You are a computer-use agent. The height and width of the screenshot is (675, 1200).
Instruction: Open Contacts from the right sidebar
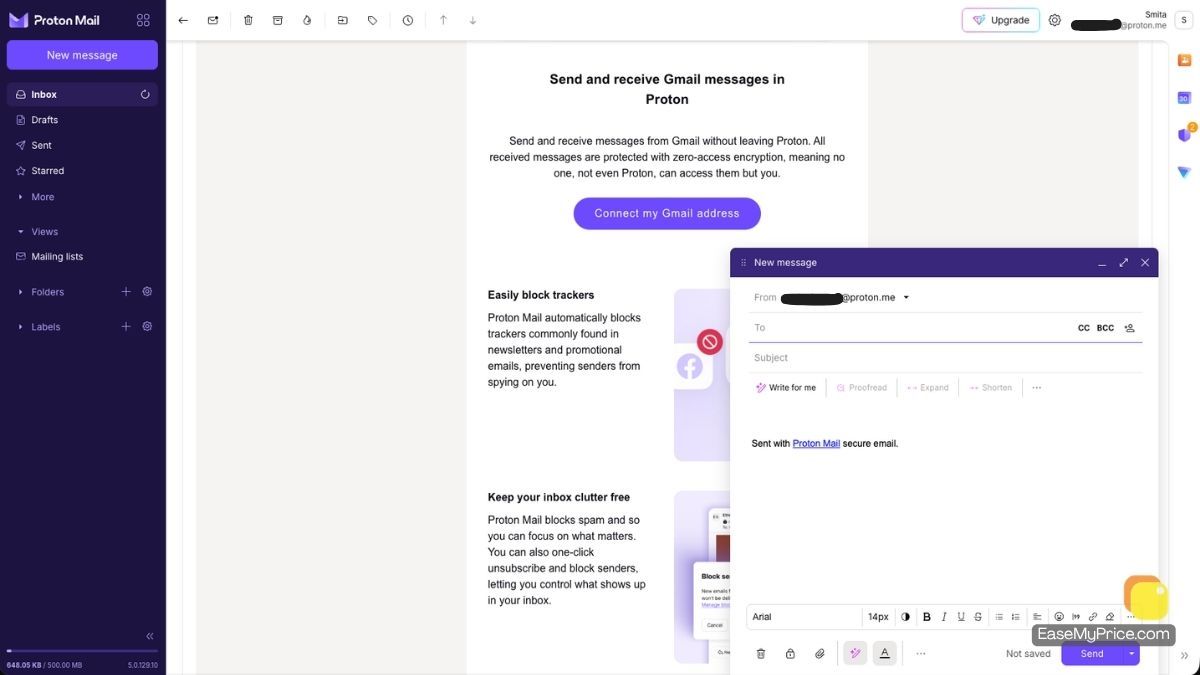(x=1184, y=60)
